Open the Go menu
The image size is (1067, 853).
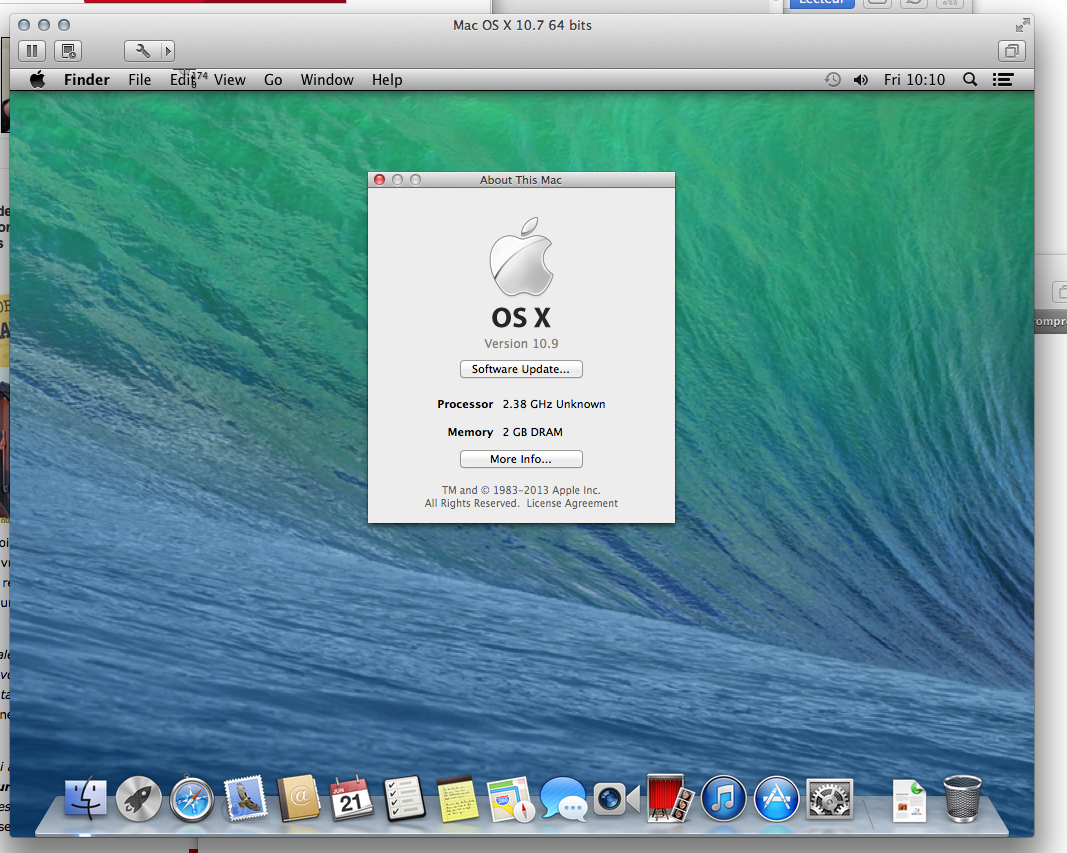[x=273, y=80]
